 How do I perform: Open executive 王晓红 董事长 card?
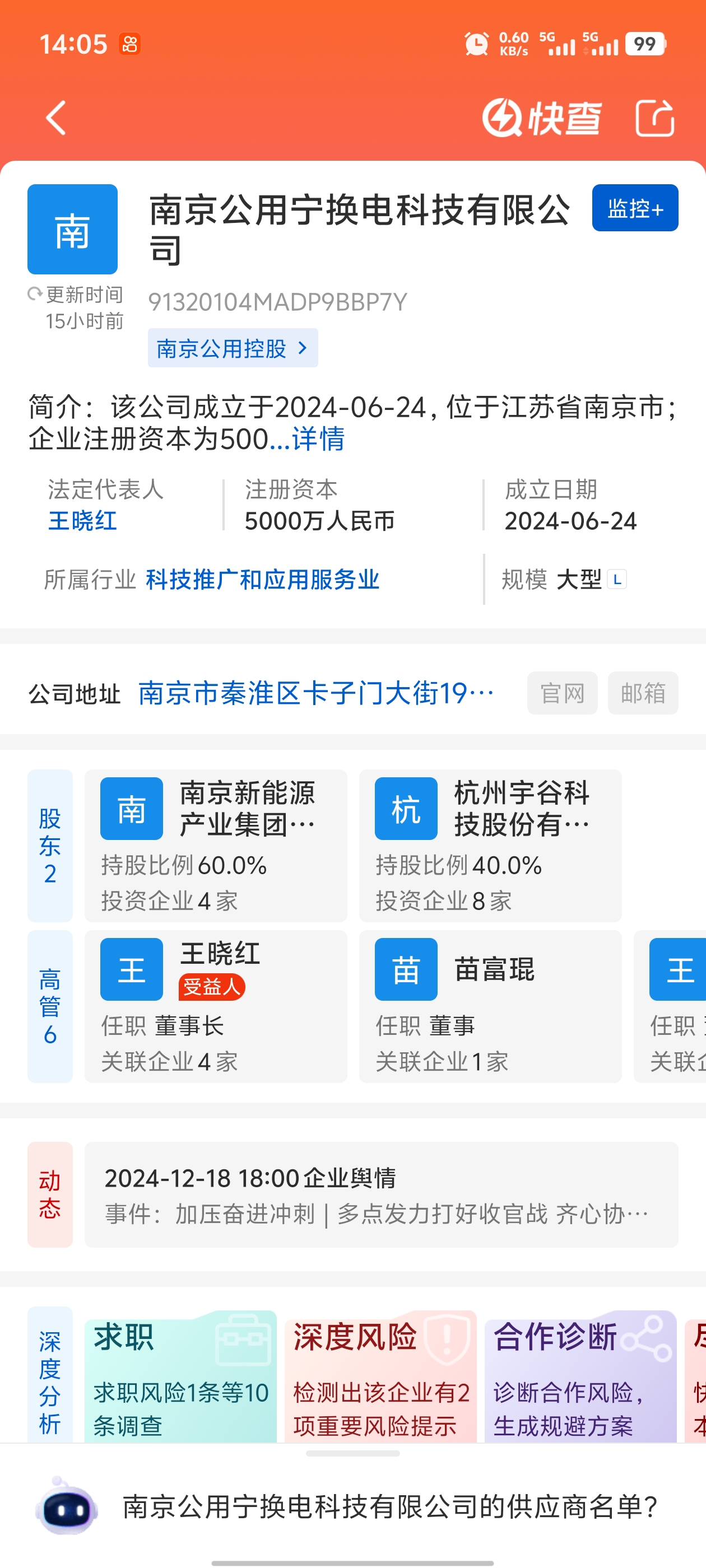click(216, 1006)
